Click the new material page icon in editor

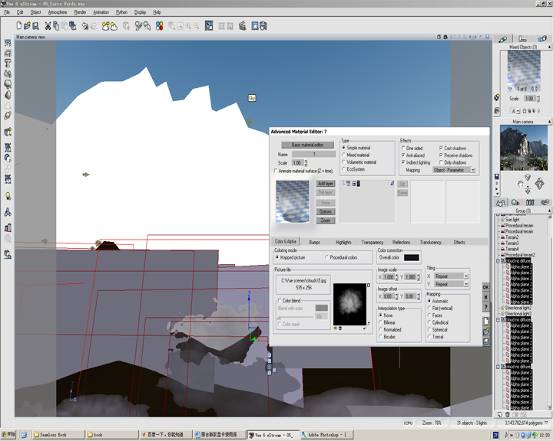click(x=486, y=321)
